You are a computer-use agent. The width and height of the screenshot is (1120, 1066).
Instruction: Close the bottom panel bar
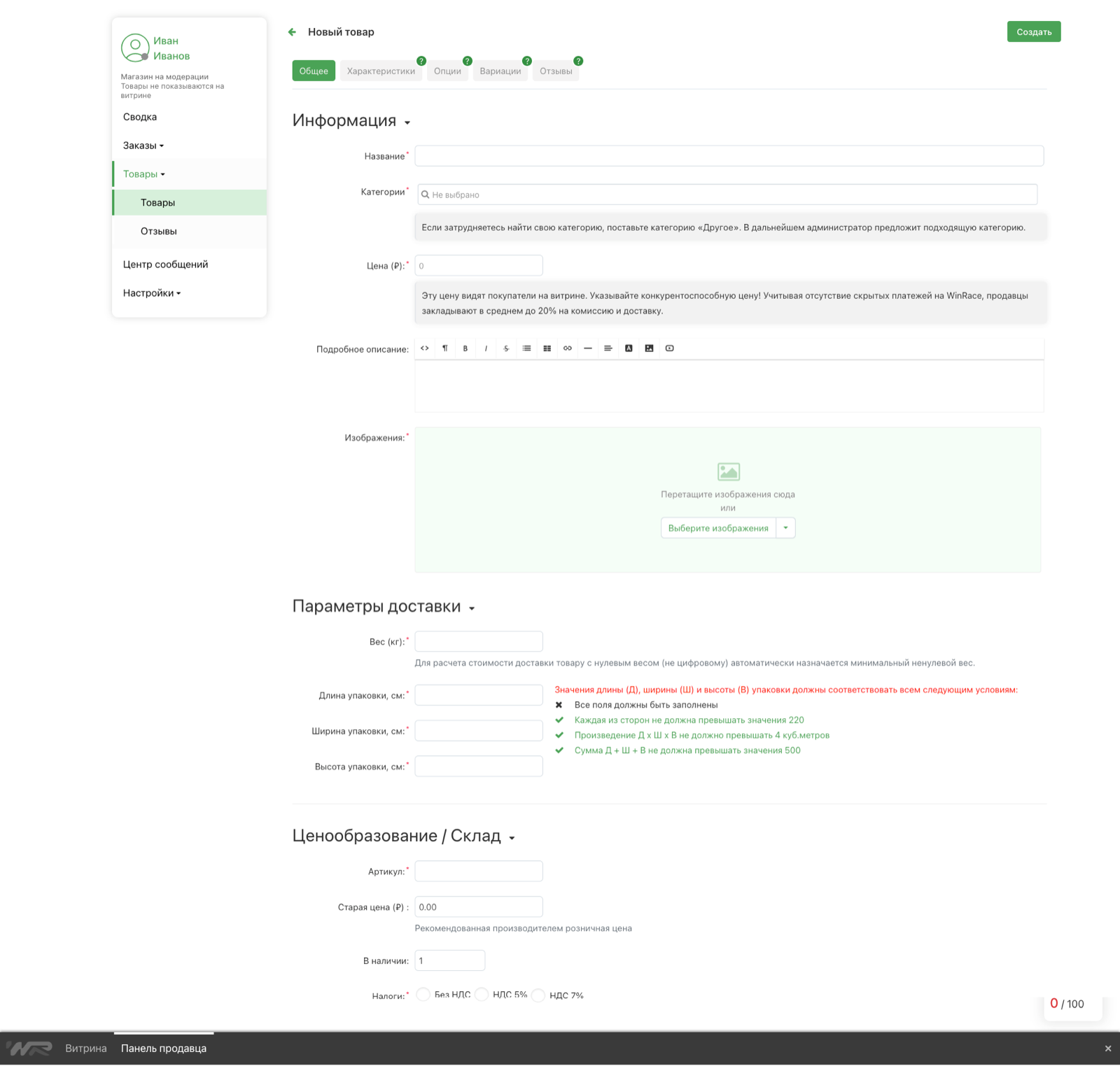tap(1108, 1049)
